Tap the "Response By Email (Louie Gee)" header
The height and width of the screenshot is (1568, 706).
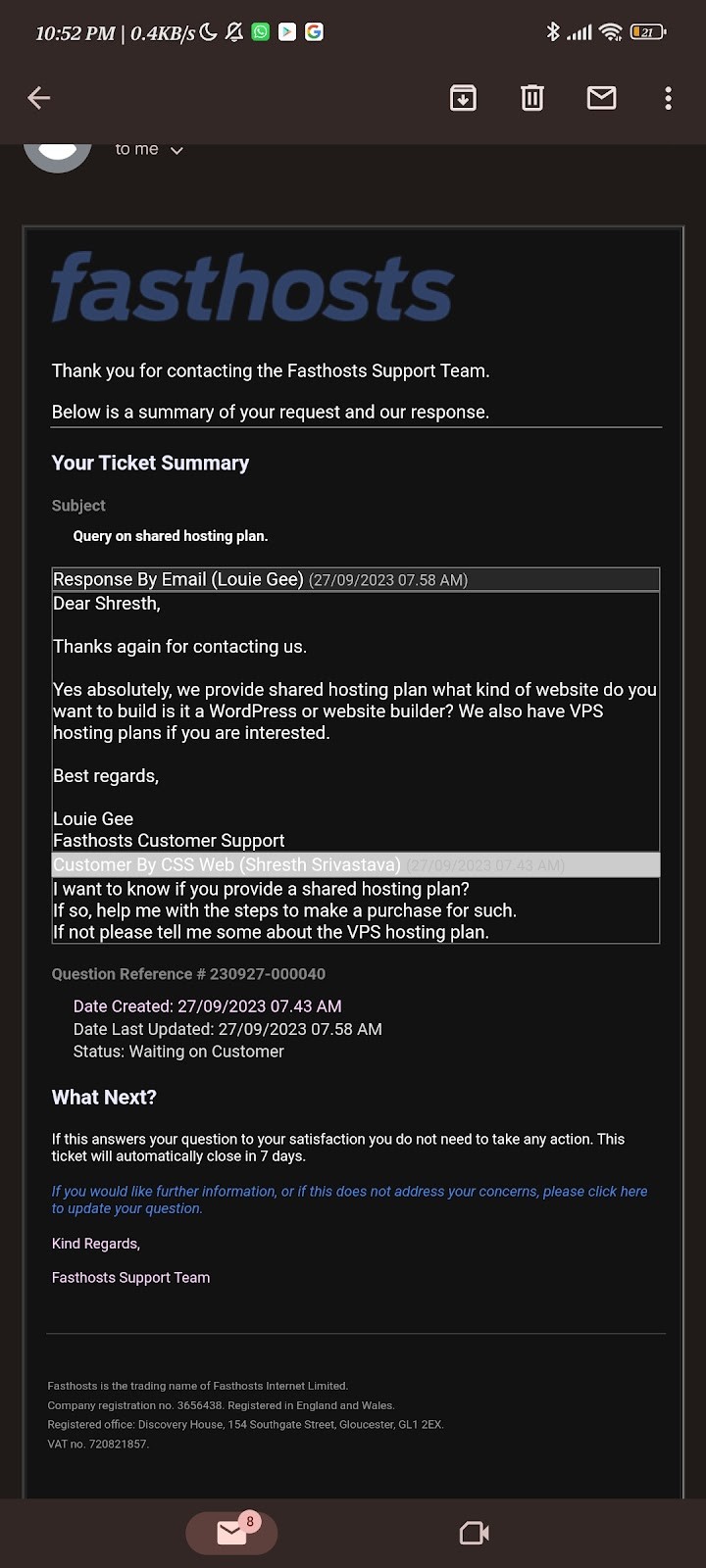click(259, 579)
